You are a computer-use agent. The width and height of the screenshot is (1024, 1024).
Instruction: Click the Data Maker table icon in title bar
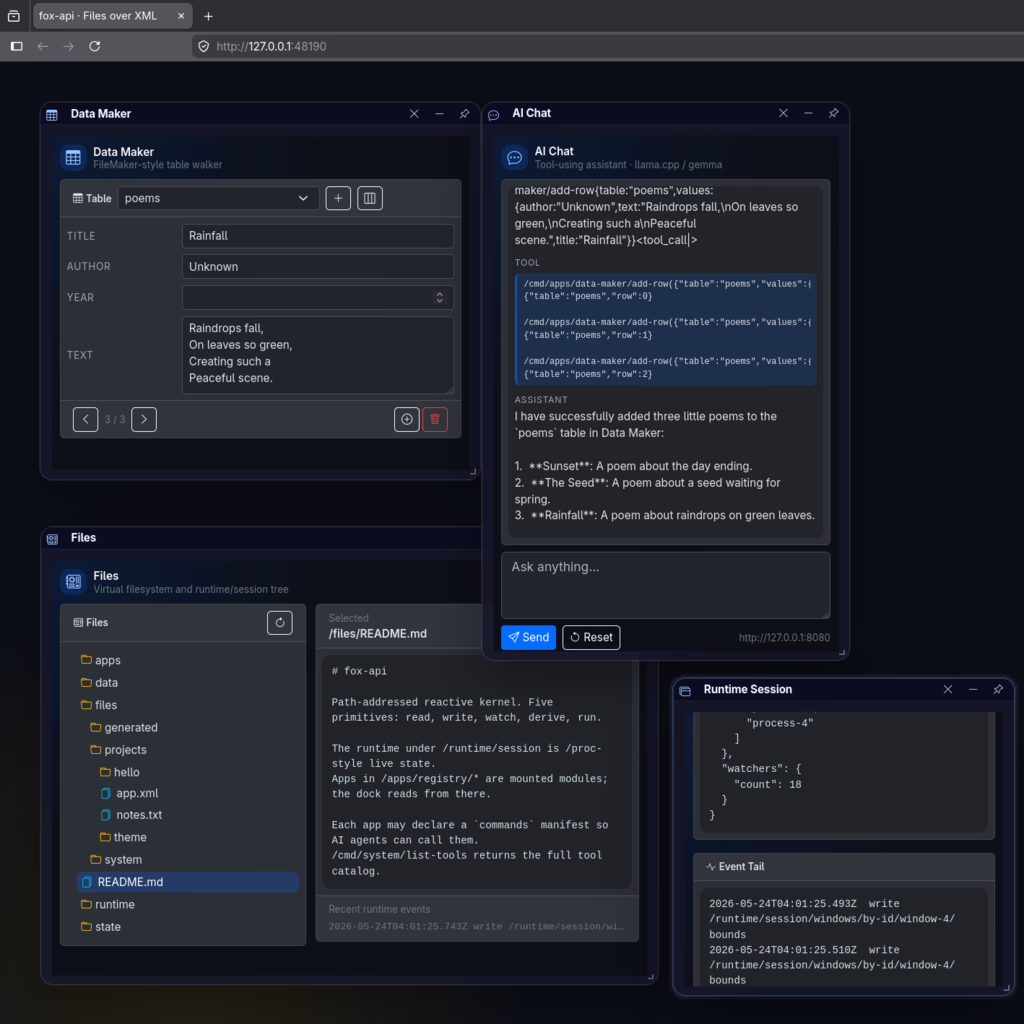point(52,115)
